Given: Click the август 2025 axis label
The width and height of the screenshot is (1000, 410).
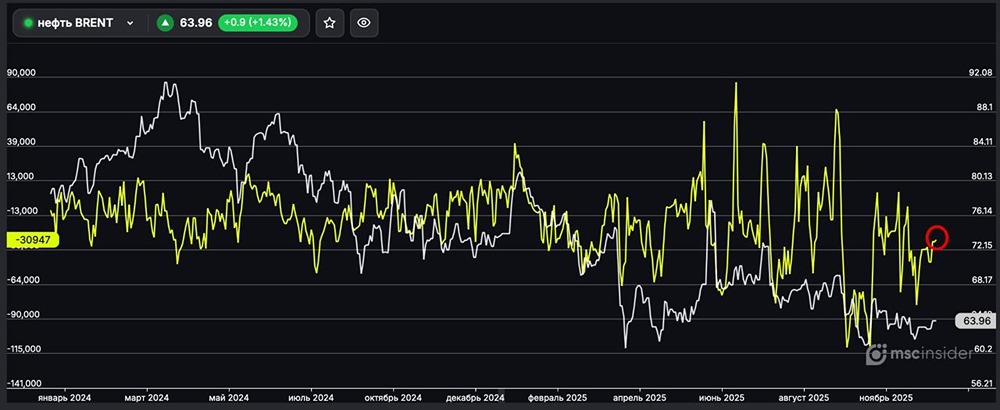Looking at the screenshot, I should [x=804, y=396].
